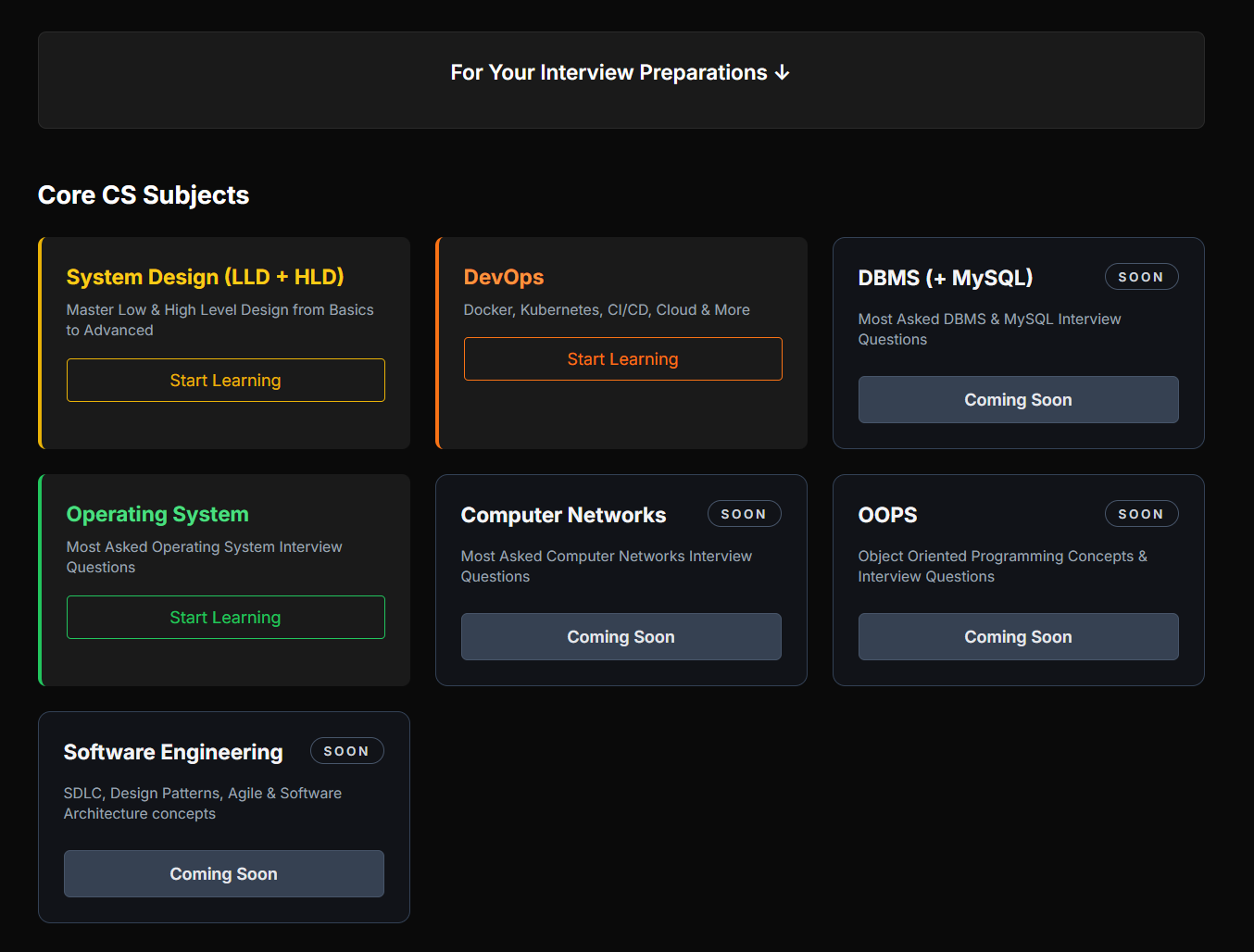Start Learning System Design (LLD + HLD)
Viewport: 1254px width, 952px height.
[225, 380]
